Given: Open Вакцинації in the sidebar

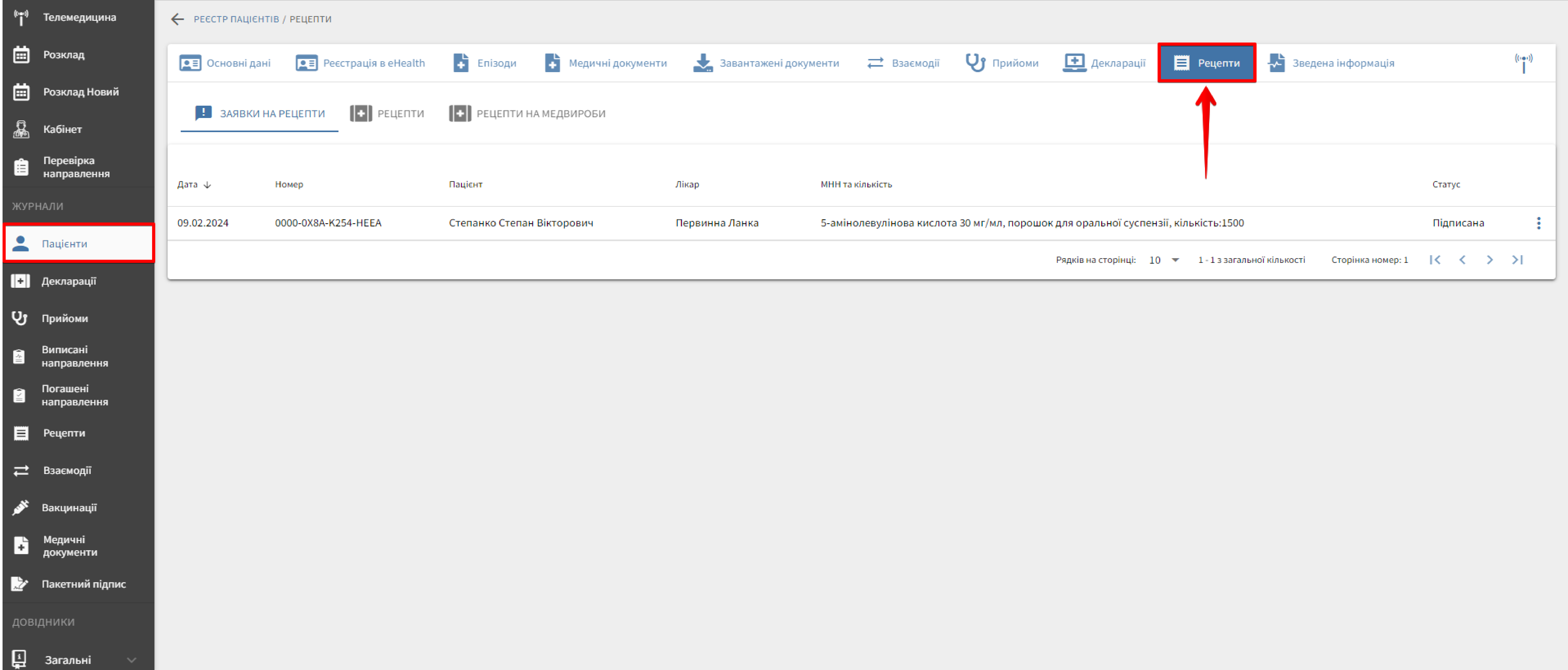Looking at the screenshot, I should pyautogui.click(x=69, y=507).
